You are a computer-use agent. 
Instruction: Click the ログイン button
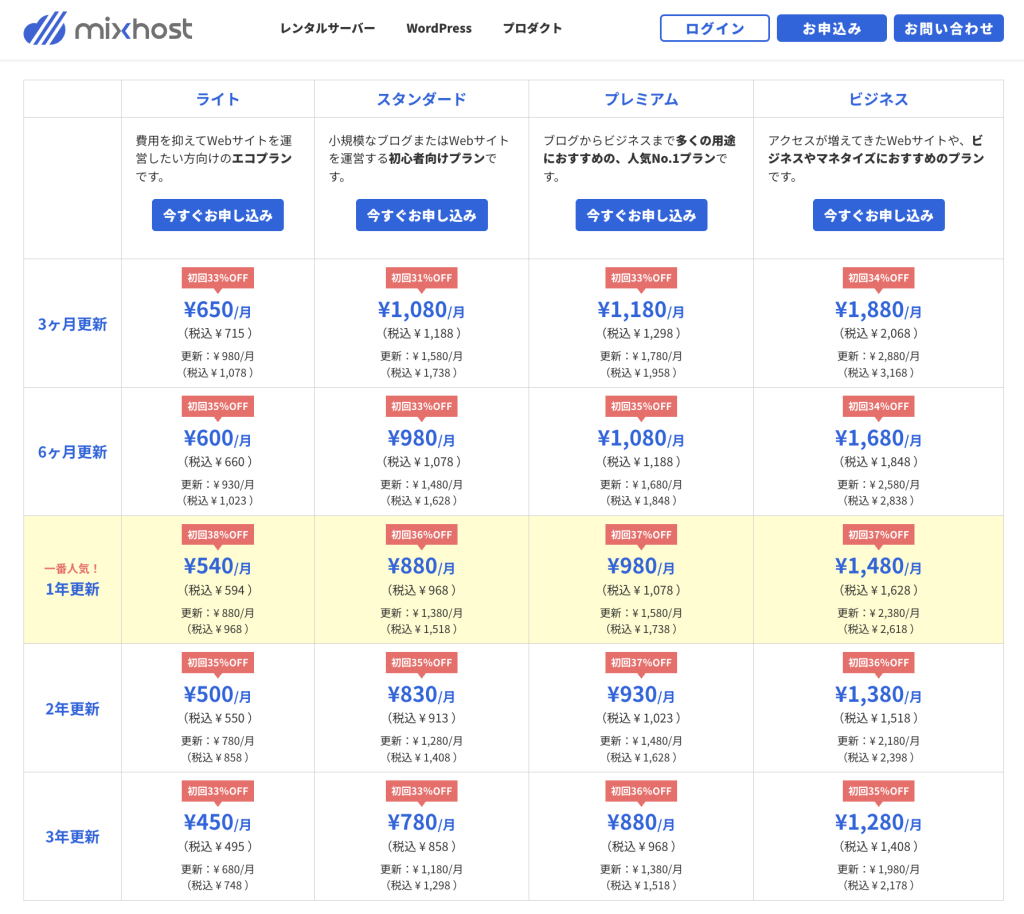pyautogui.click(x=714, y=28)
